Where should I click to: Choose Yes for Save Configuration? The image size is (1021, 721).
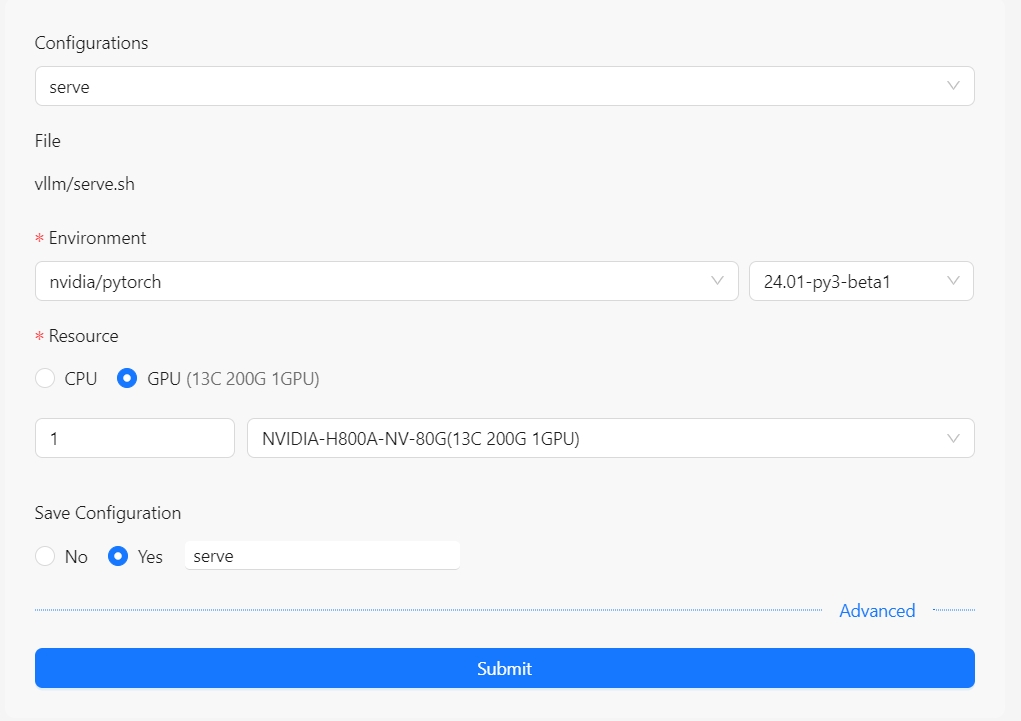[118, 557]
